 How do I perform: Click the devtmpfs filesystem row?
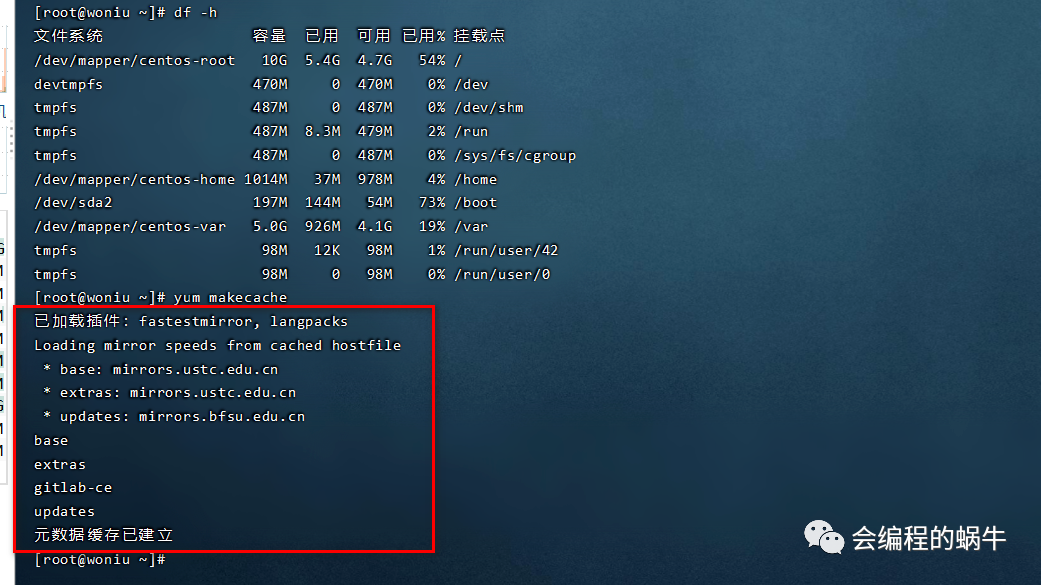pyautogui.click(x=262, y=84)
